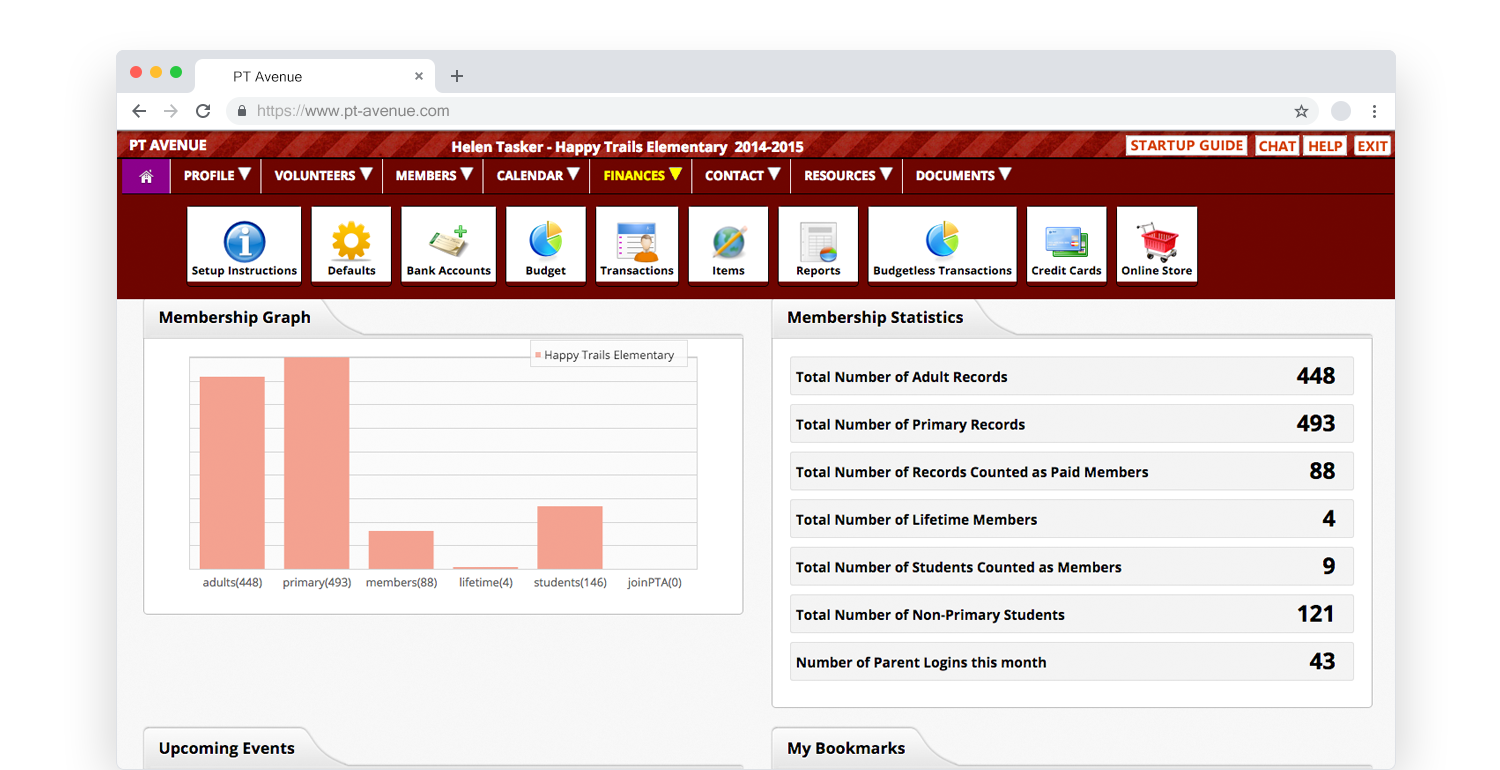Go to the Home page icon
The width and height of the screenshot is (1500, 770).
tap(146, 176)
